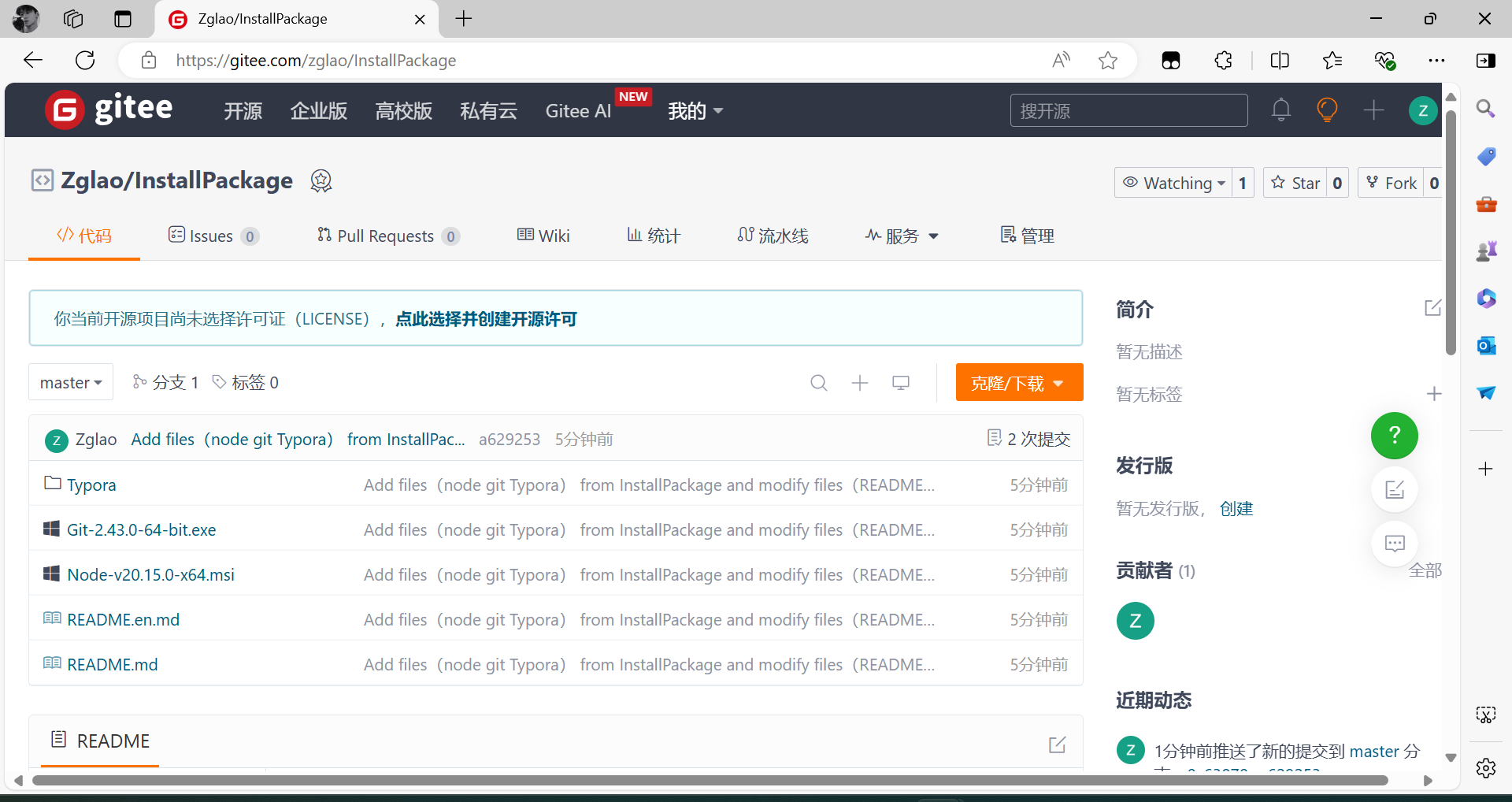Add this page to favorites star
This screenshot has height=802, width=1512.
[x=1108, y=61]
